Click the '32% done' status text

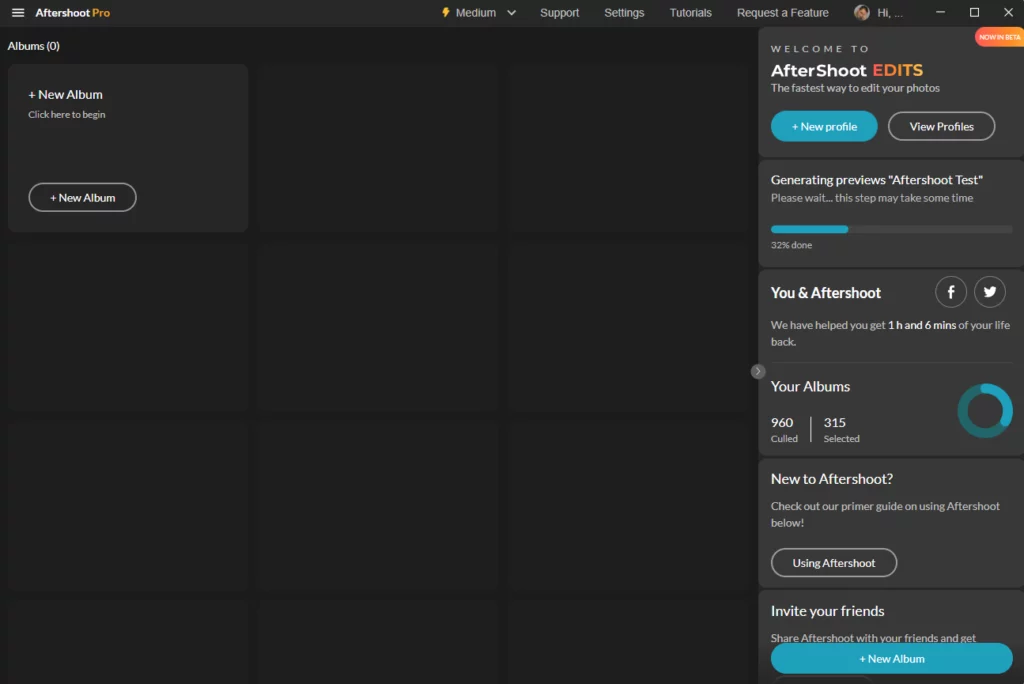tap(792, 245)
